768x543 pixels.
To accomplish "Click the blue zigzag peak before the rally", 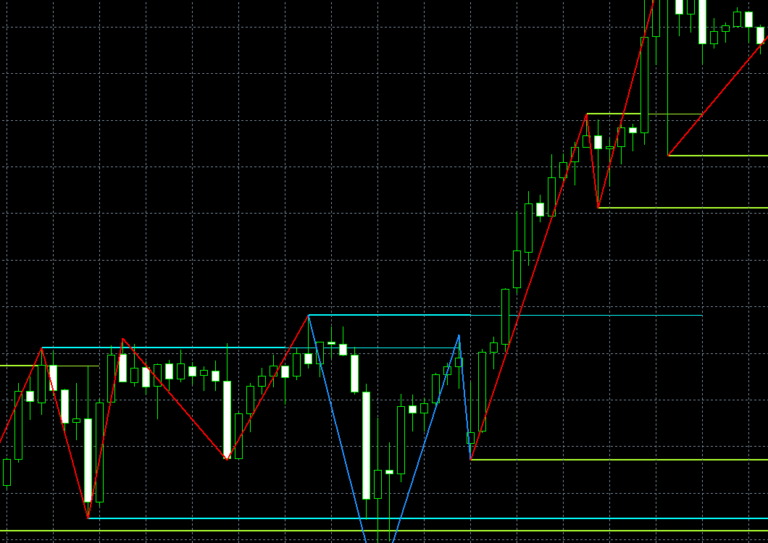I will click(x=459, y=335).
